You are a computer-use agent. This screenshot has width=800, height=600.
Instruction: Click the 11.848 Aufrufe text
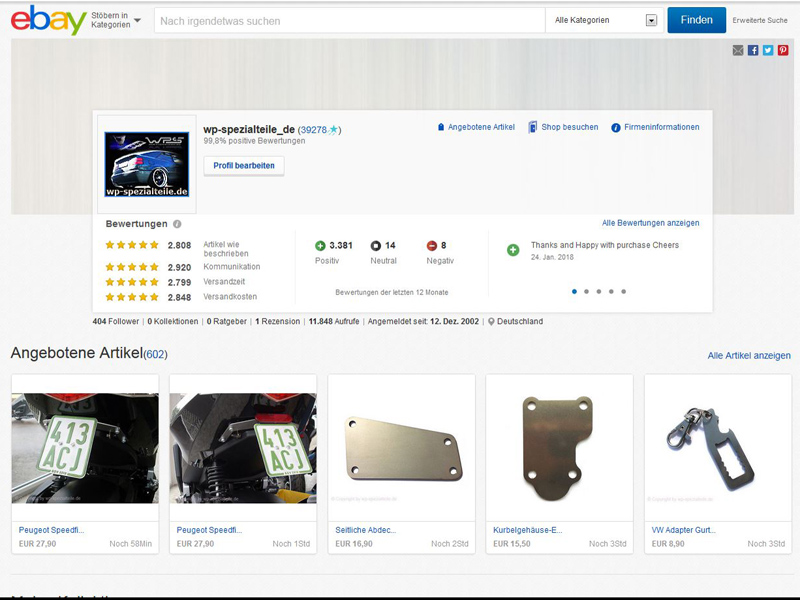334,321
